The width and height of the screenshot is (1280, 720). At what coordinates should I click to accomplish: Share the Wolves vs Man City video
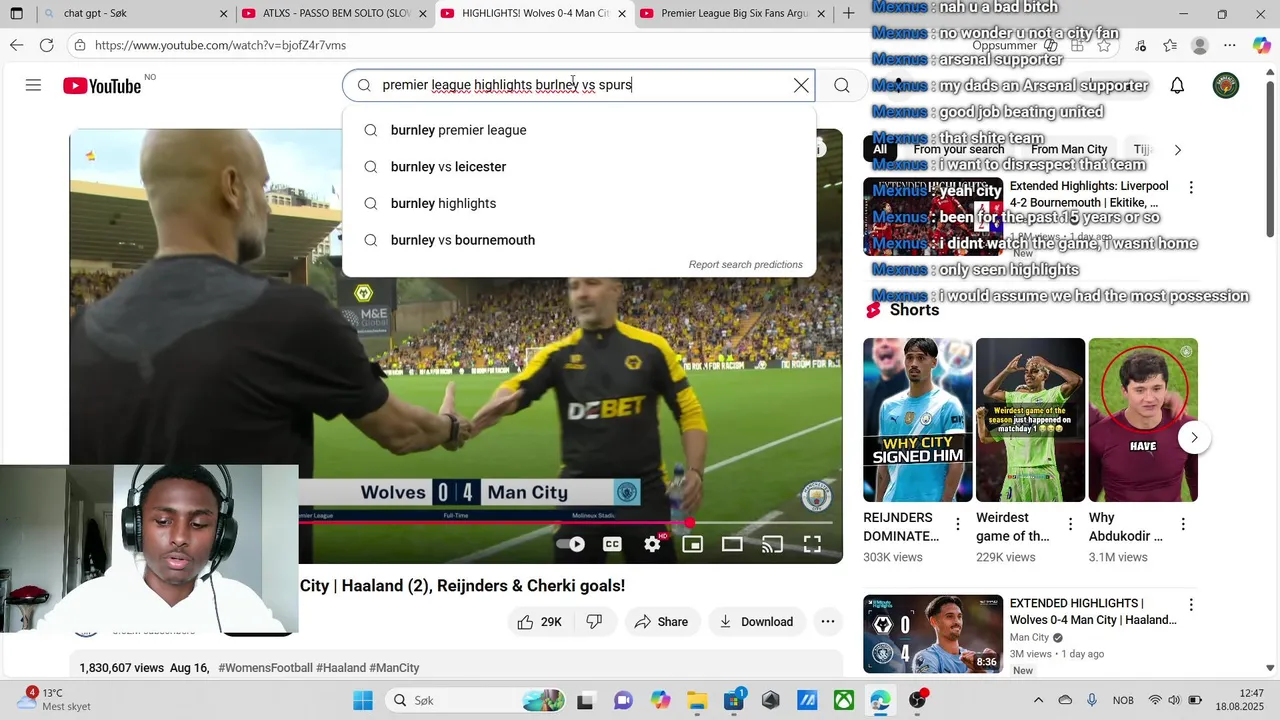(661, 622)
